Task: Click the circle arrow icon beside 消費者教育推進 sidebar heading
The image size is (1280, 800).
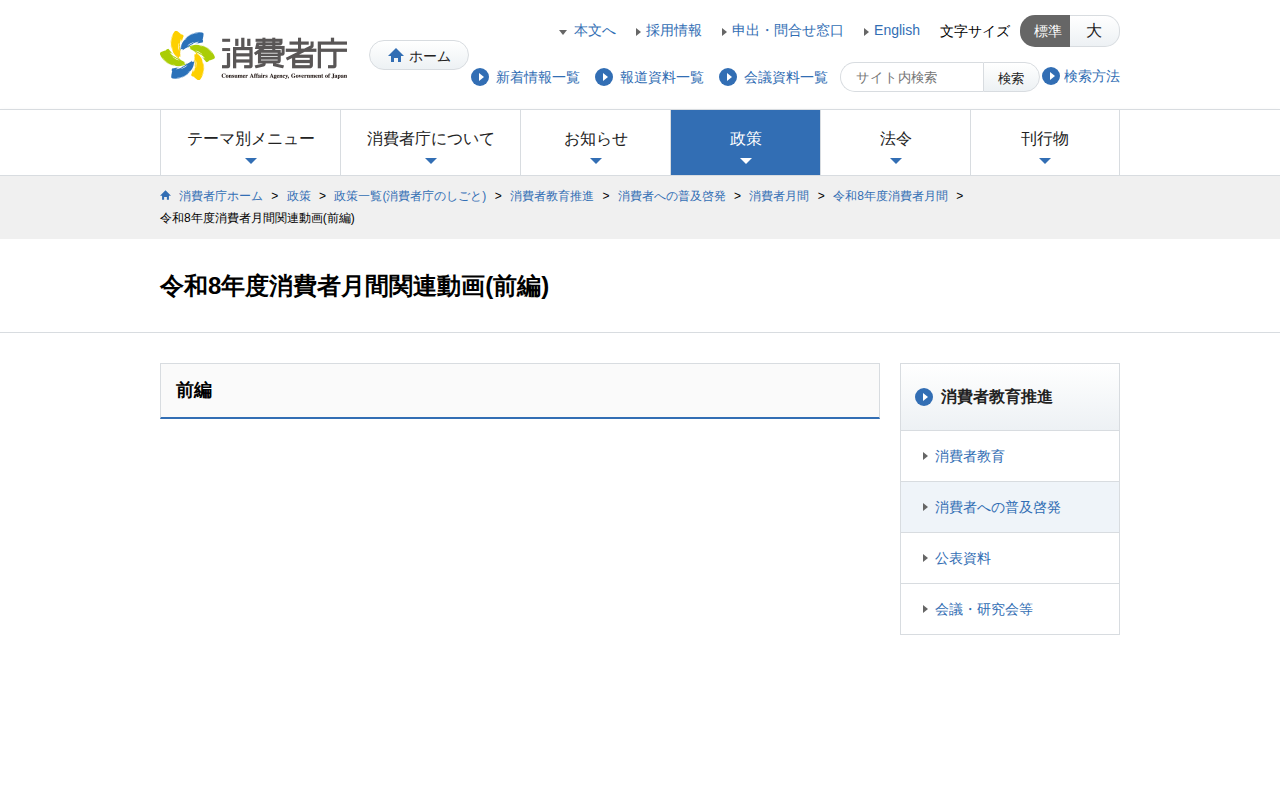Action: pos(924,397)
